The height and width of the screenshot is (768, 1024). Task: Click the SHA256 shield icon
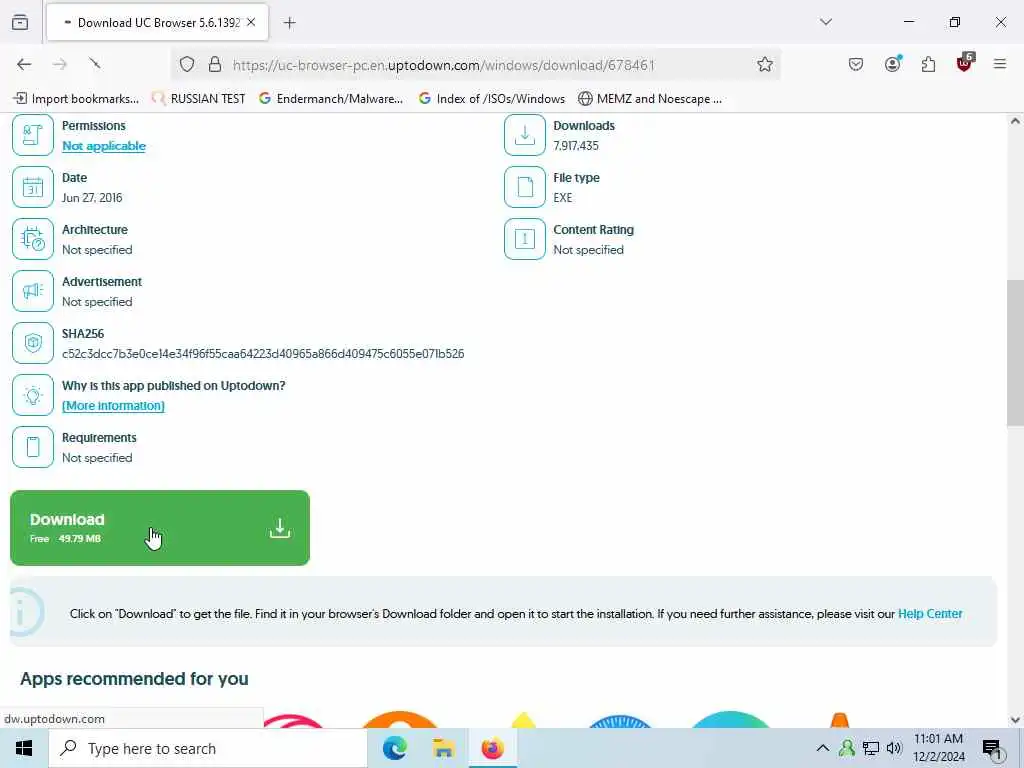(x=33, y=343)
